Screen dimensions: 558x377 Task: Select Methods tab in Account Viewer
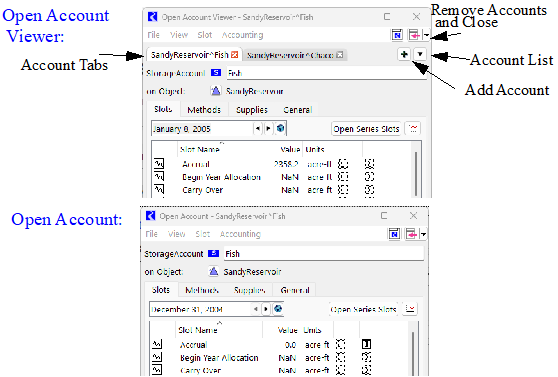pyautogui.click(x=204, y=110)
